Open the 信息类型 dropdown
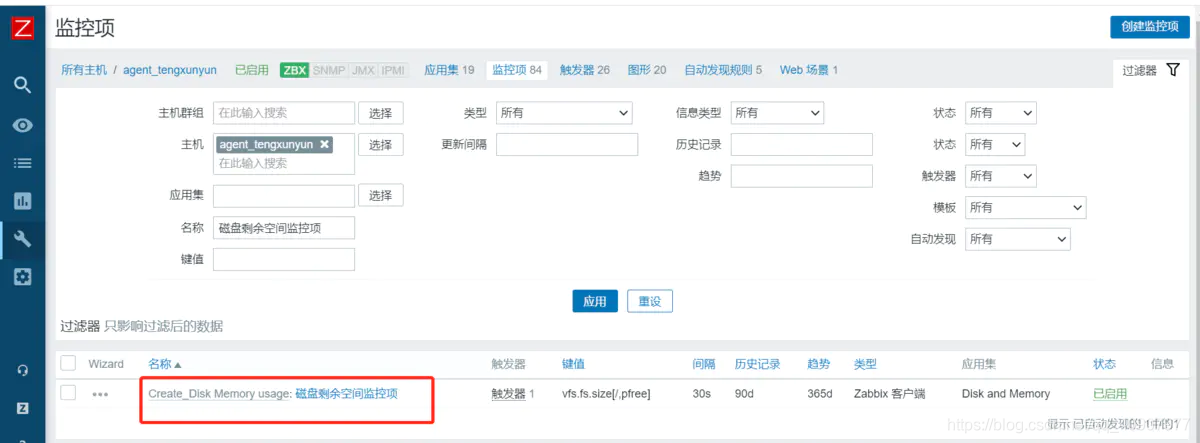This screenshot has height=443, width=1200. (x=777, y=113)
